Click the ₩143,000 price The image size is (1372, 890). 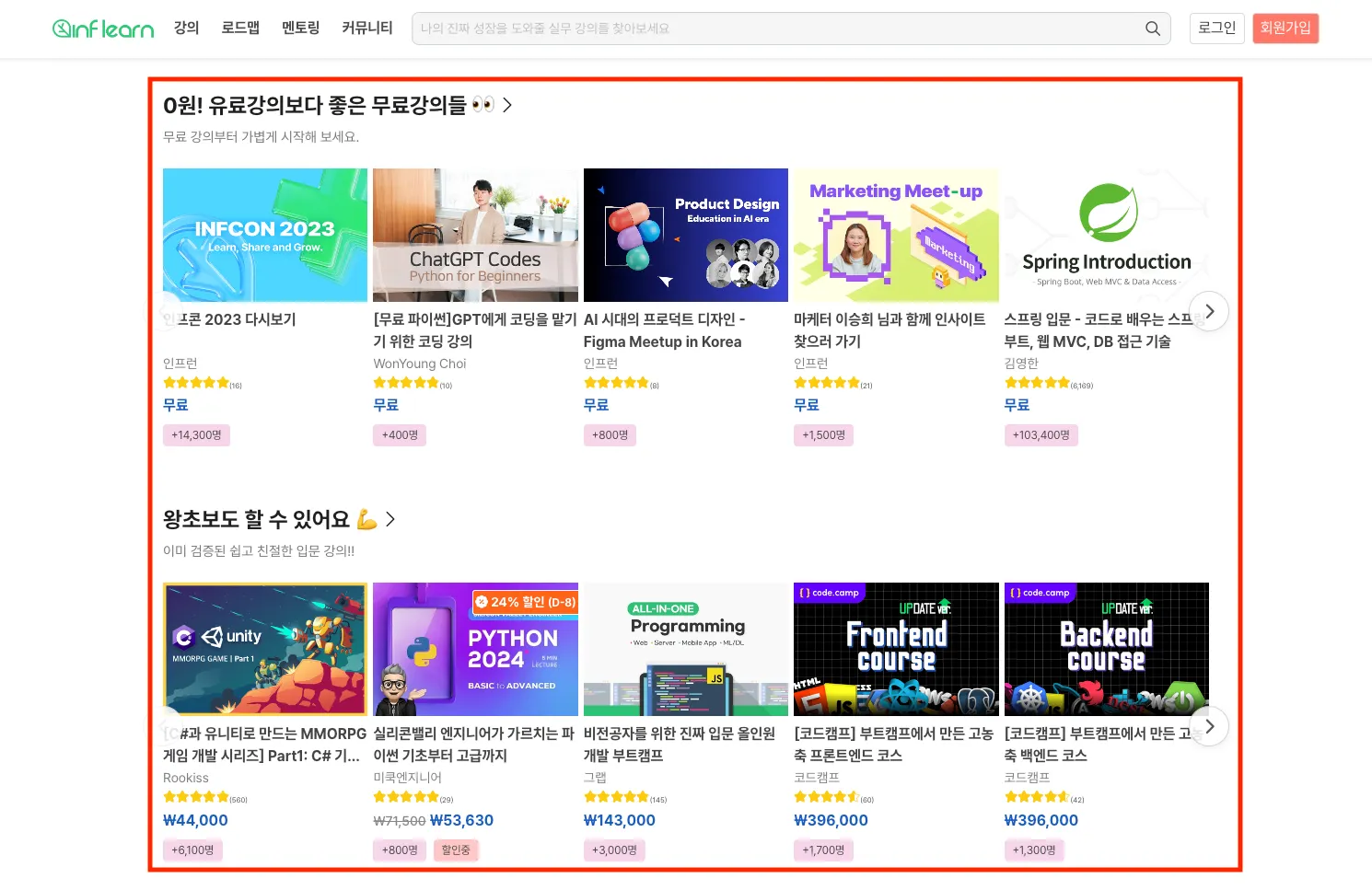[x=620, y=820]
